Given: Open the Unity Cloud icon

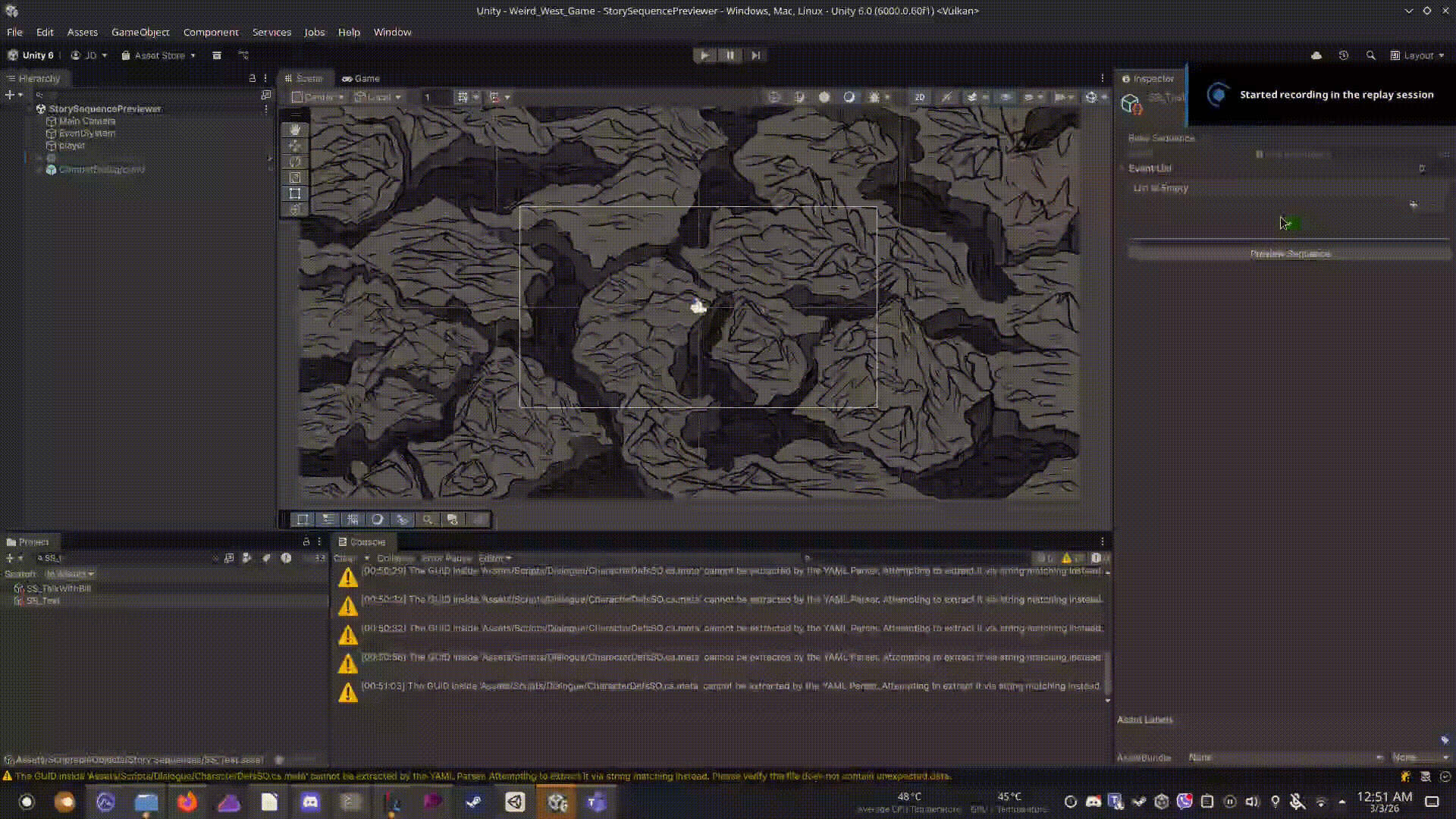Looking at the screenshot, I should 1316,55.
